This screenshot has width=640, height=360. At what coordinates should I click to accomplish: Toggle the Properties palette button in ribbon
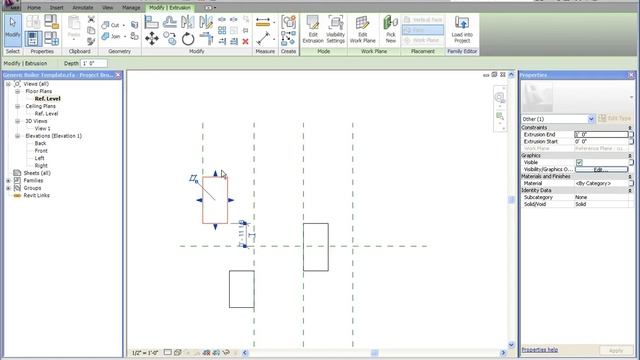coord(33,38)
